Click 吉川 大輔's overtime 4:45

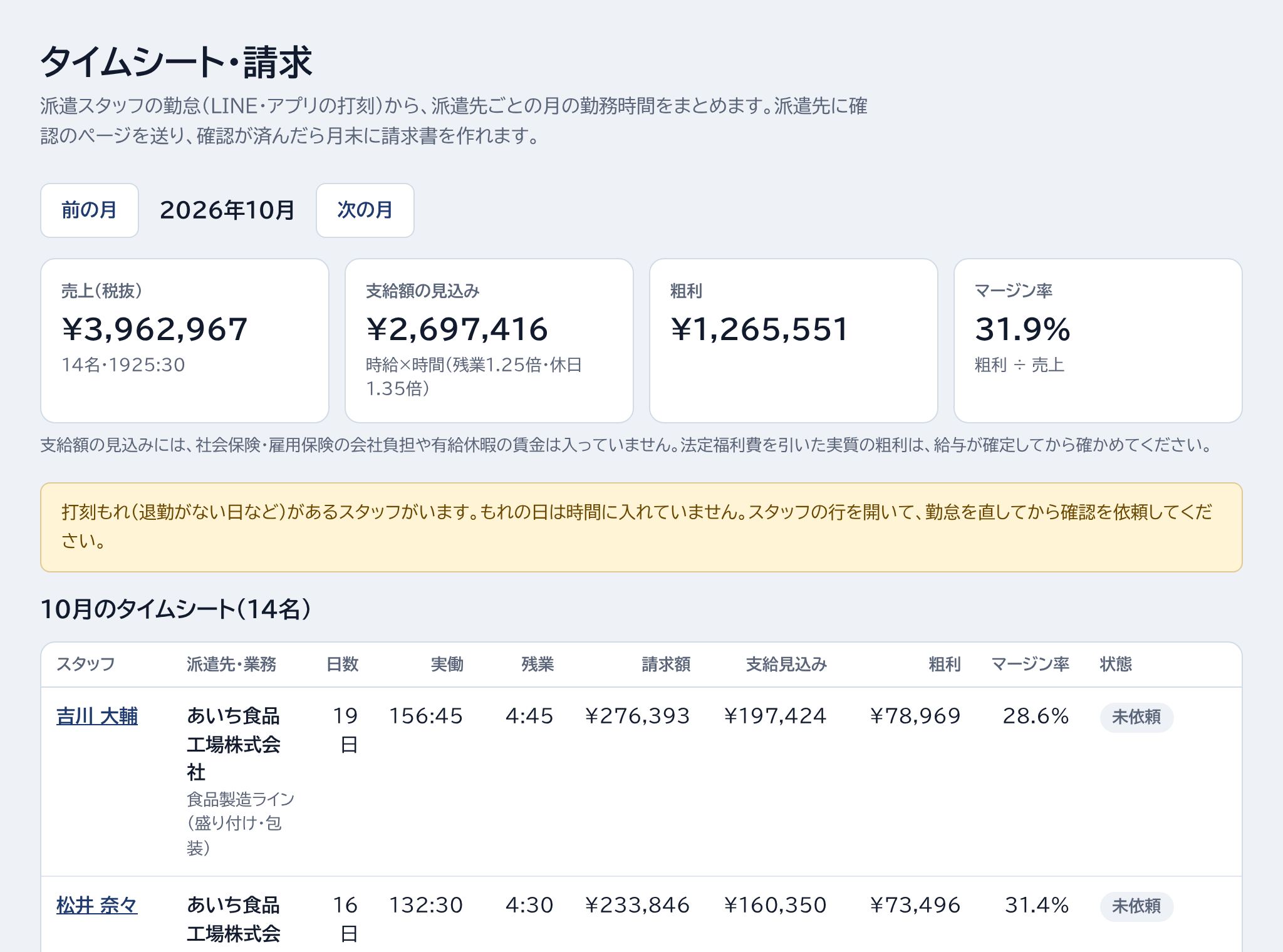pos(530,717)
